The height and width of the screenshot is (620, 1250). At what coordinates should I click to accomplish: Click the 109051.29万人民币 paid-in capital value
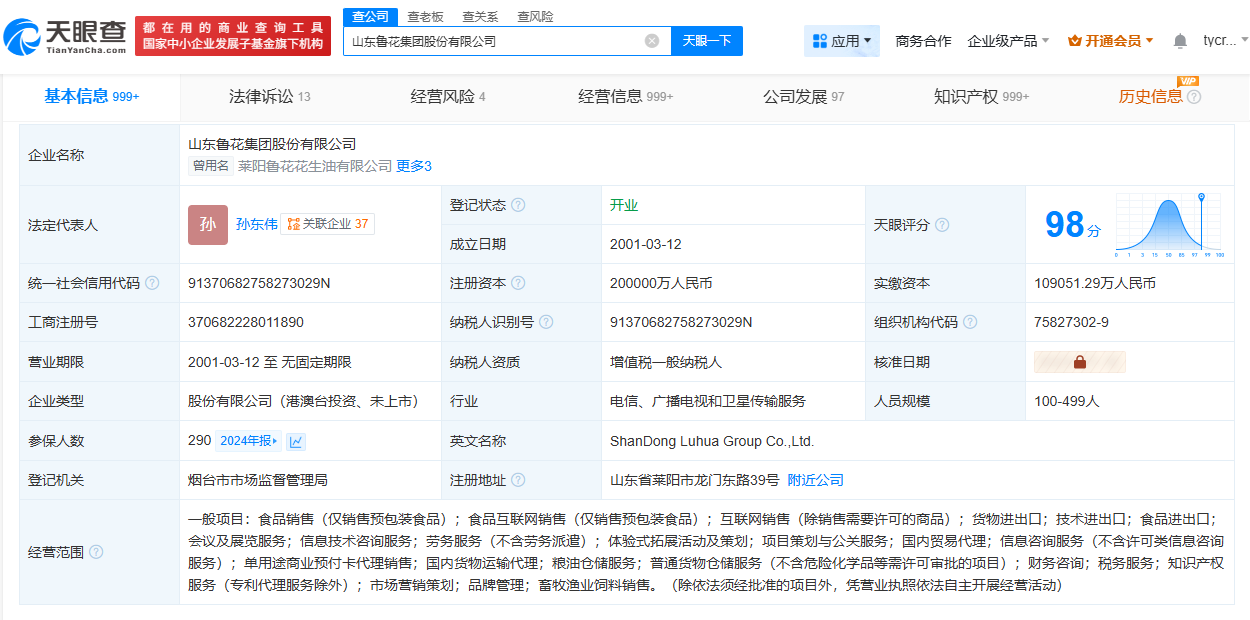click(1095, 283)
